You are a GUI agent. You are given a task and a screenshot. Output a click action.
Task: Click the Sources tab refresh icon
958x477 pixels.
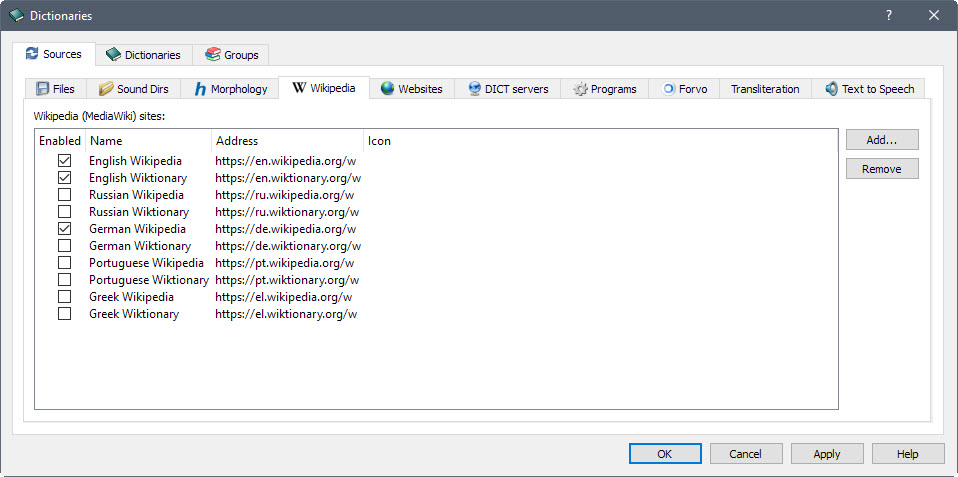coord(32,54)
